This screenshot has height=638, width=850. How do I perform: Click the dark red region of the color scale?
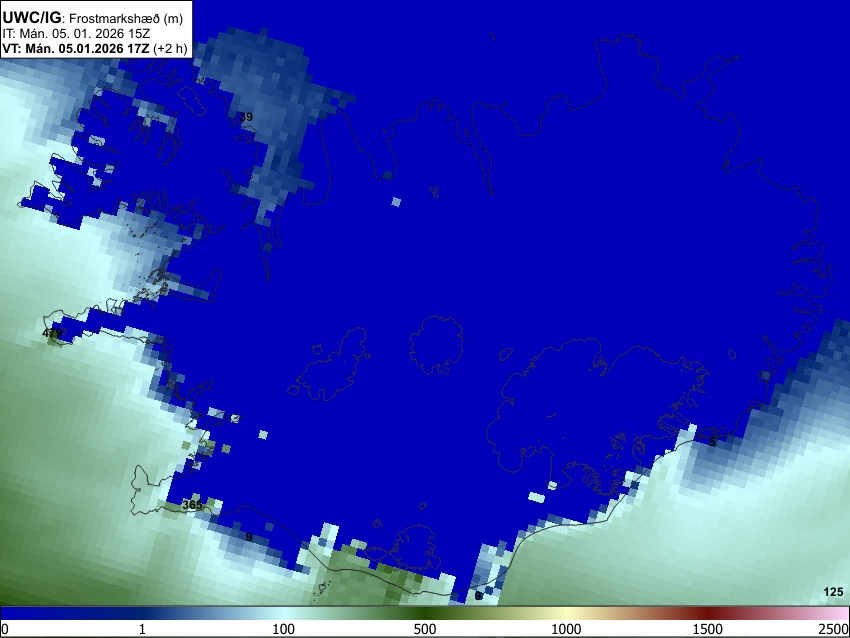tap(707, 613)
